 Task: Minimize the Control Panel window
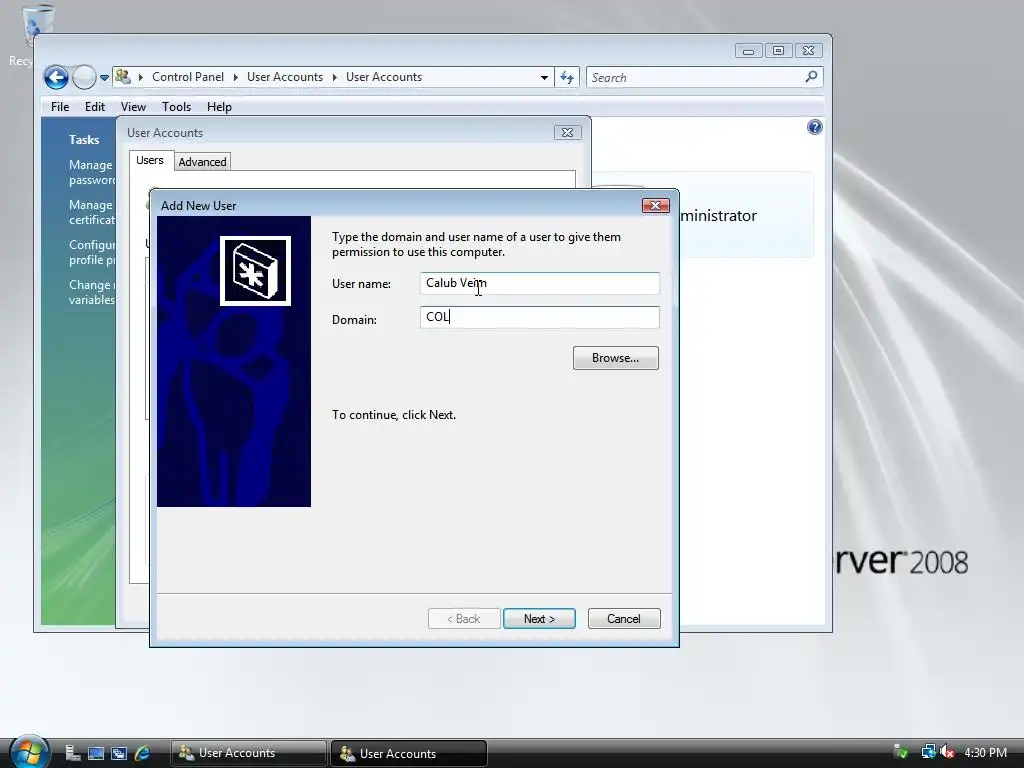click(748, 51)
